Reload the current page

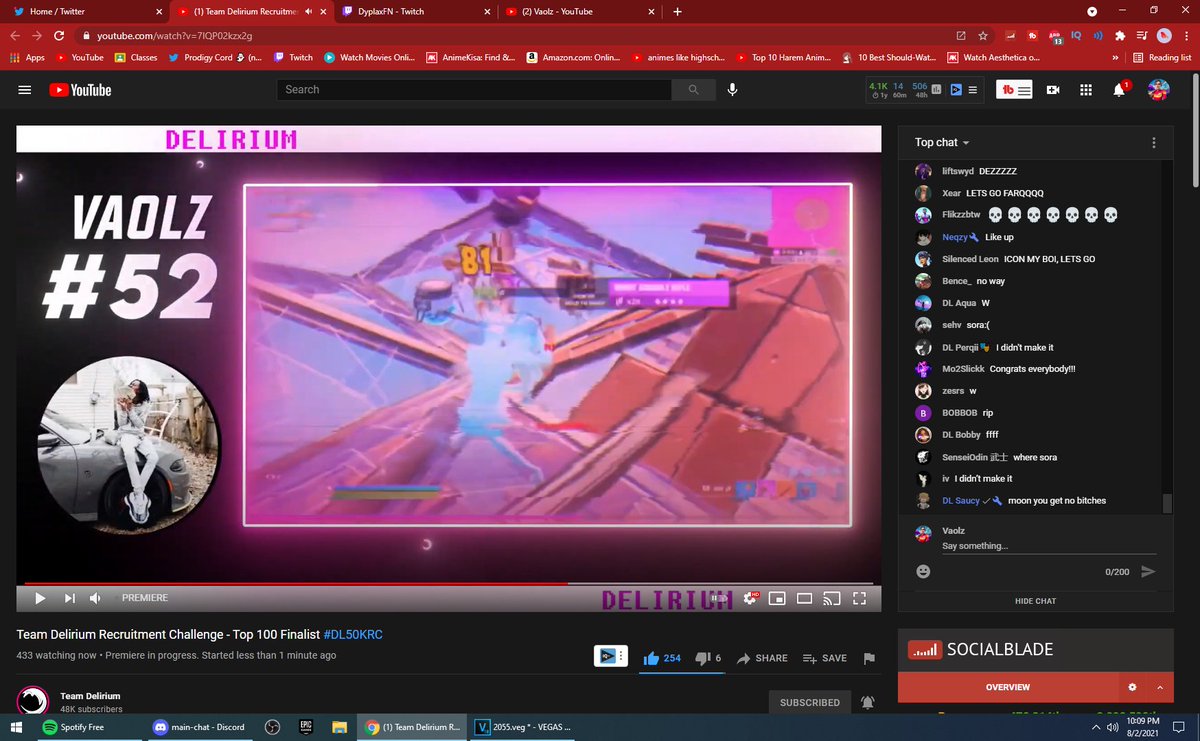[x=61, y=36]
